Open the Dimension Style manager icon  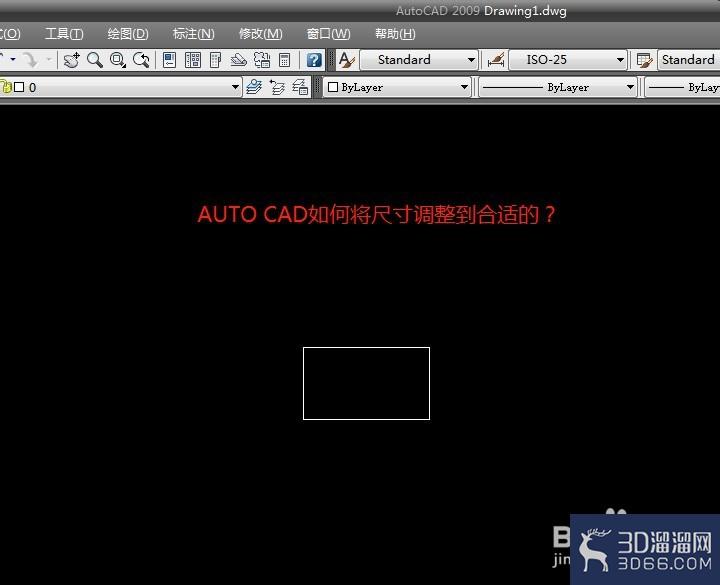click(496, 60)
